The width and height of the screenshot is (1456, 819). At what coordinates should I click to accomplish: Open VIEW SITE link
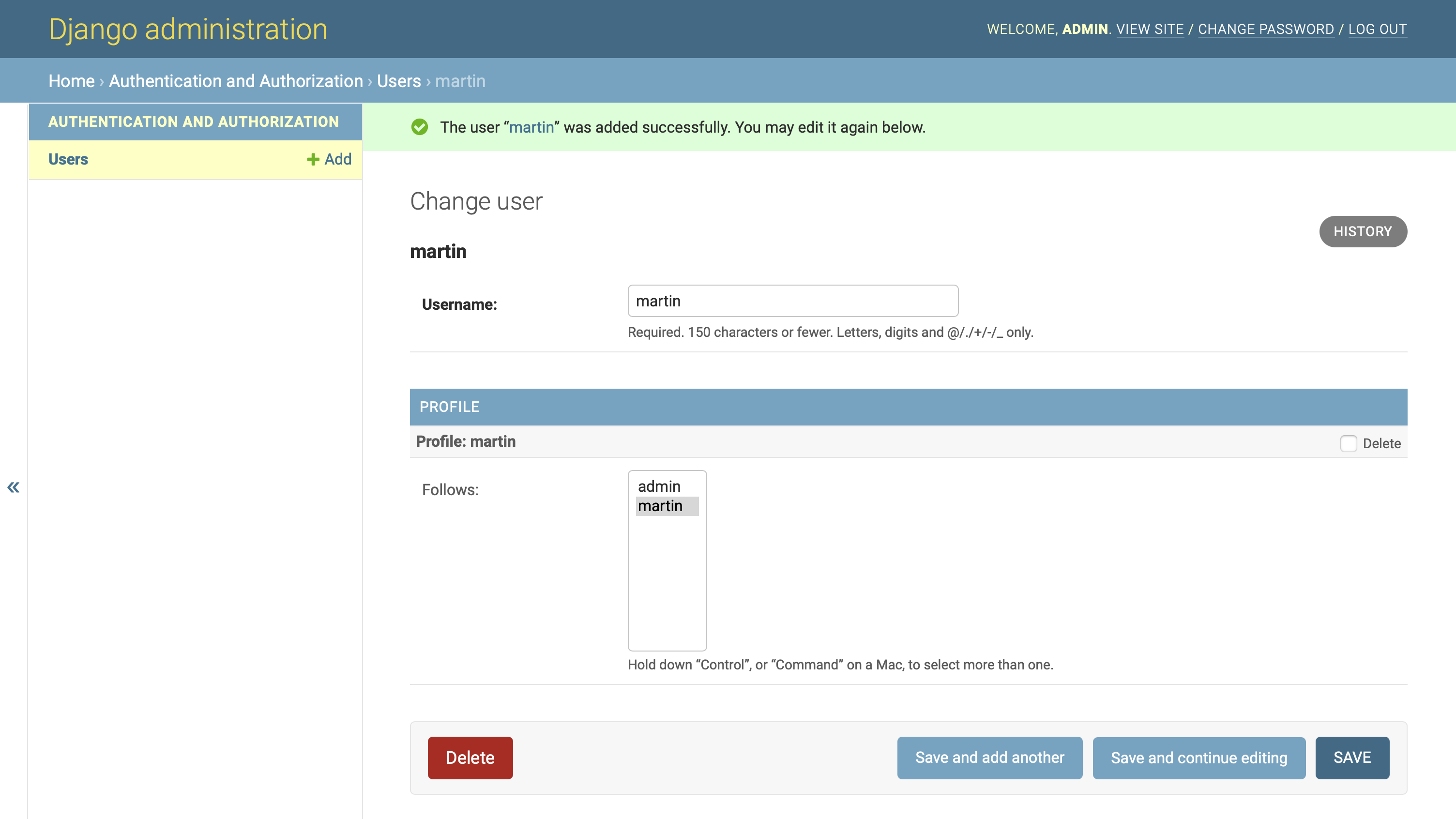tap(1150, 29)
